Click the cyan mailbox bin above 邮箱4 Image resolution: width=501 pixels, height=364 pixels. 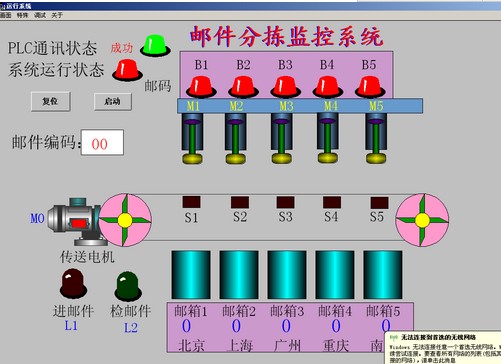pyautogui.click(x=335, y=275)
